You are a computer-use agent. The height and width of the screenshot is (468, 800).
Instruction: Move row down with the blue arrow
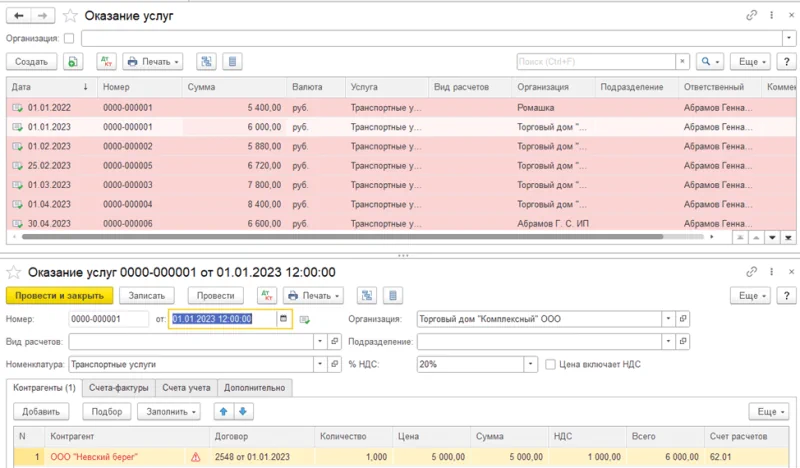coord(243,411)
